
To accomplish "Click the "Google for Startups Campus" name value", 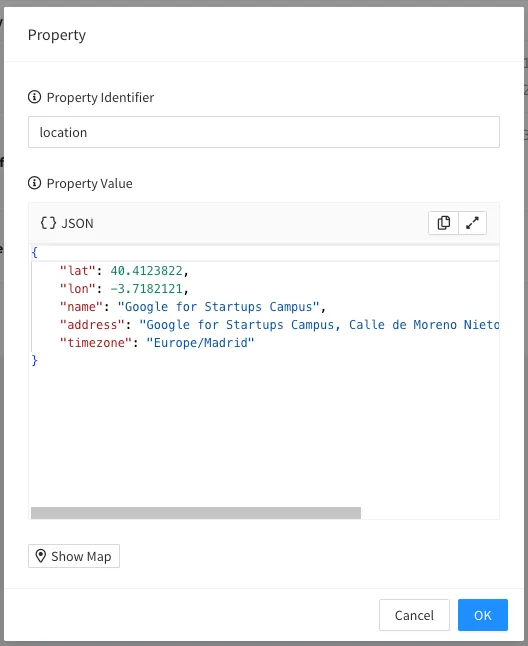I will [x=218, y=307].
